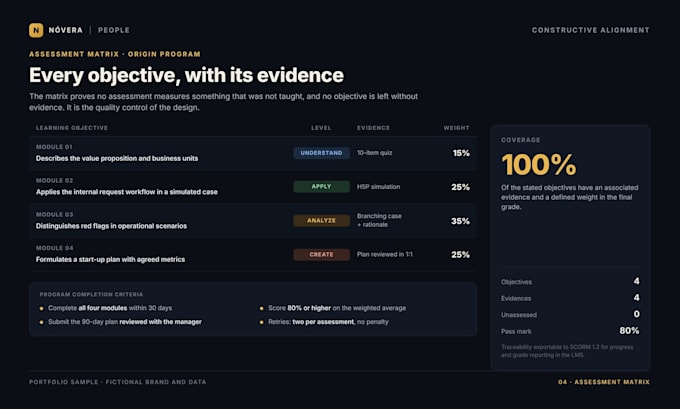Click the HSP simulation evidence text
The image size is (680, 409).
(379, 187)
